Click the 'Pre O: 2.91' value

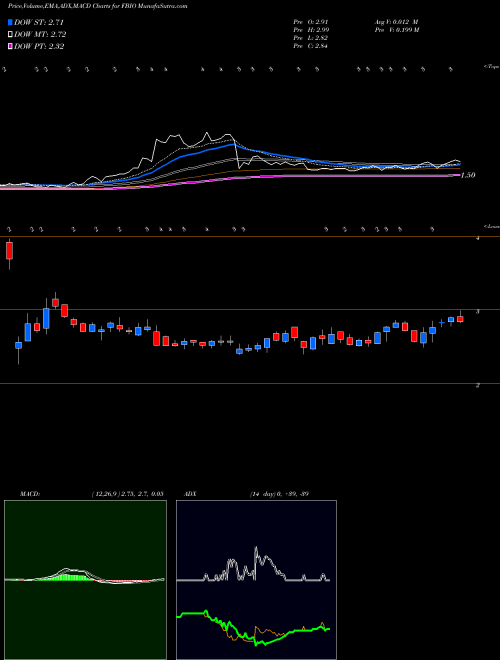(x=311, y=22)
